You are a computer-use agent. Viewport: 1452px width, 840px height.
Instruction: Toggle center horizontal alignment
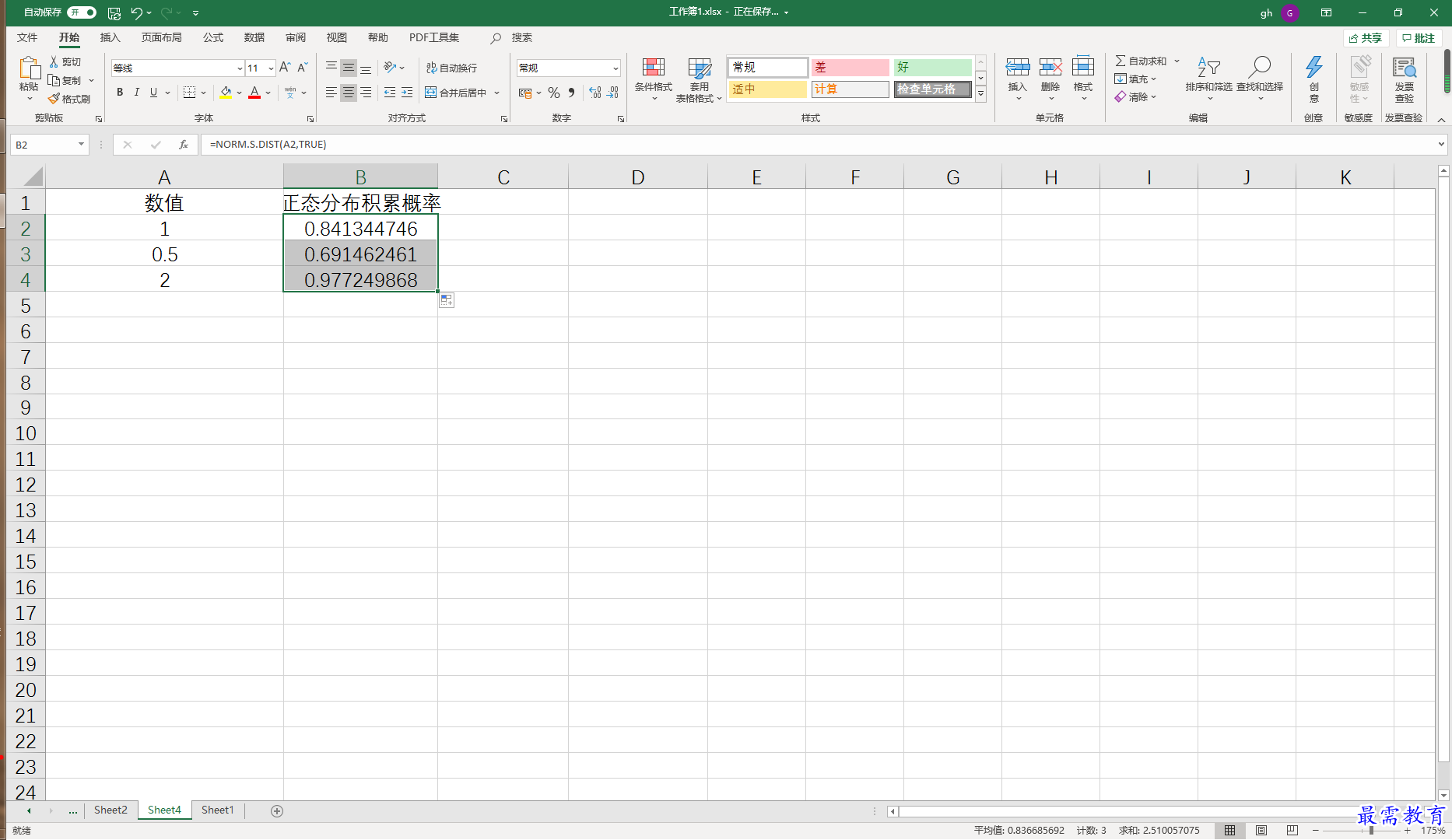tap(349, 93)
